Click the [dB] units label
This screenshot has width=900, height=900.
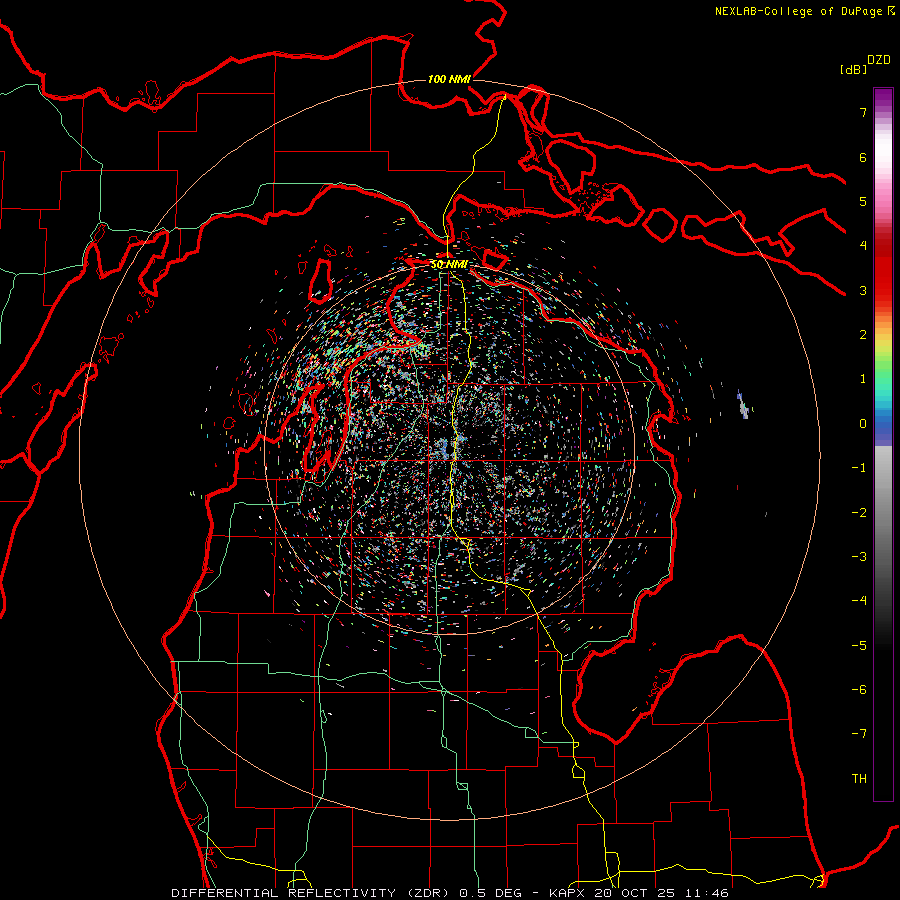(x=854, y=69)
